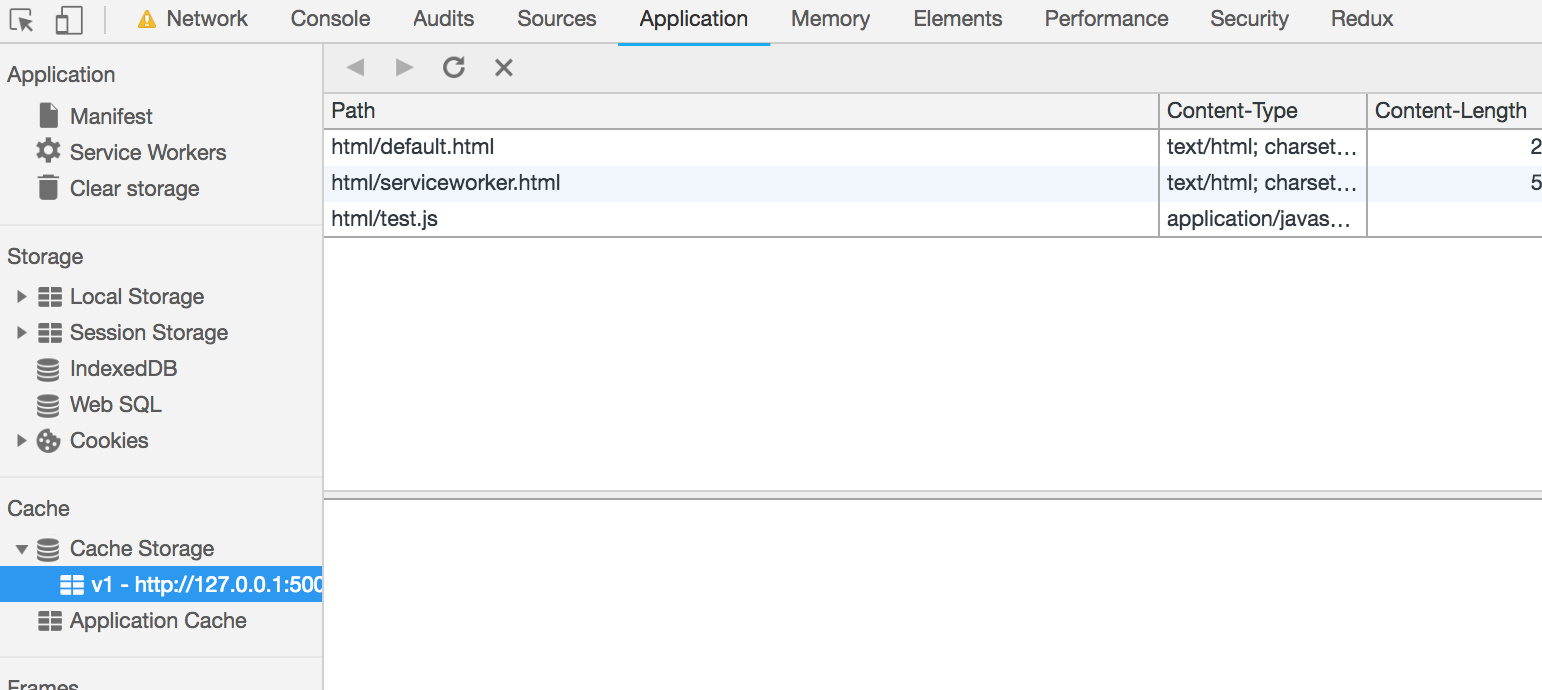Screen dimensions: 1542x690
Task: Collapse the Cache Storage tree
Action: click(x=22, y=548)
